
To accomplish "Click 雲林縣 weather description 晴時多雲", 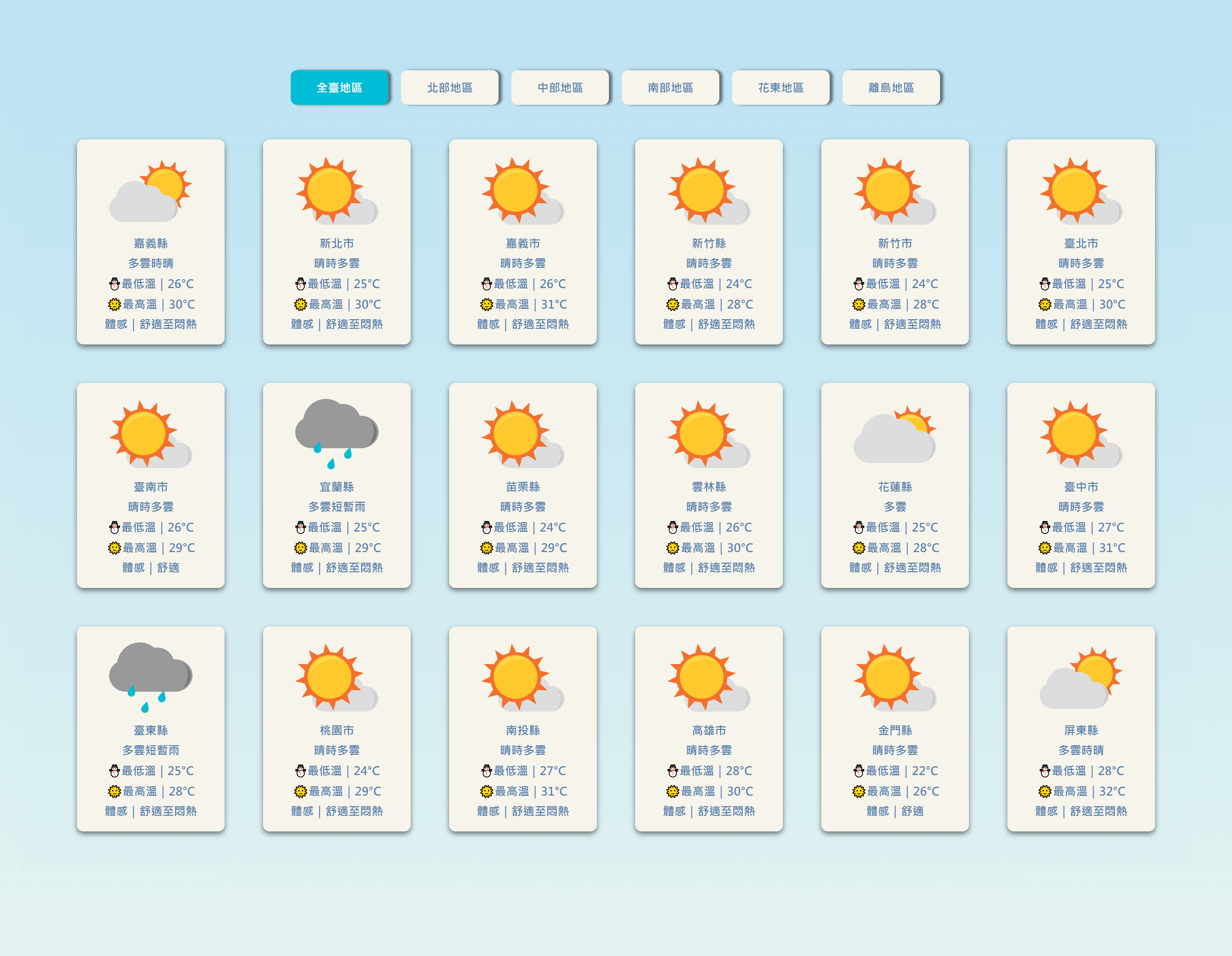I will (708, 507).
